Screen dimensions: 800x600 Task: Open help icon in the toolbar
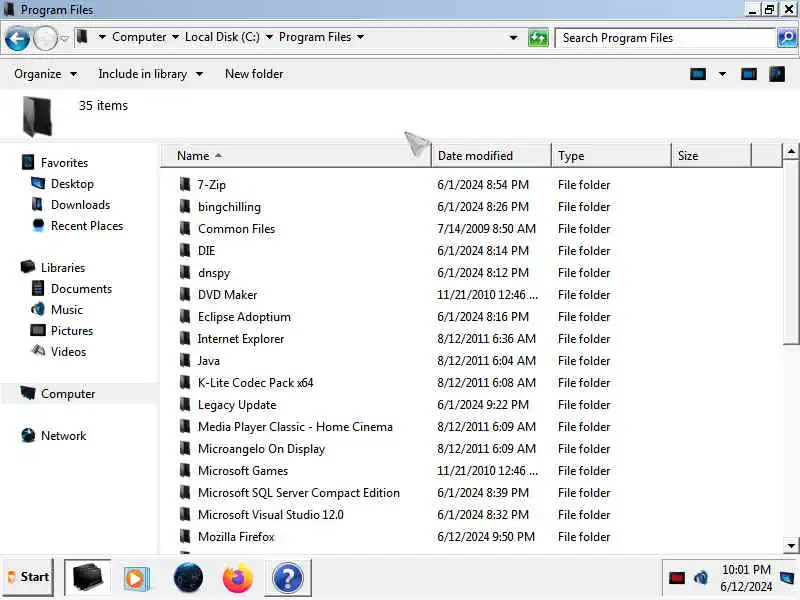point(777,74)
